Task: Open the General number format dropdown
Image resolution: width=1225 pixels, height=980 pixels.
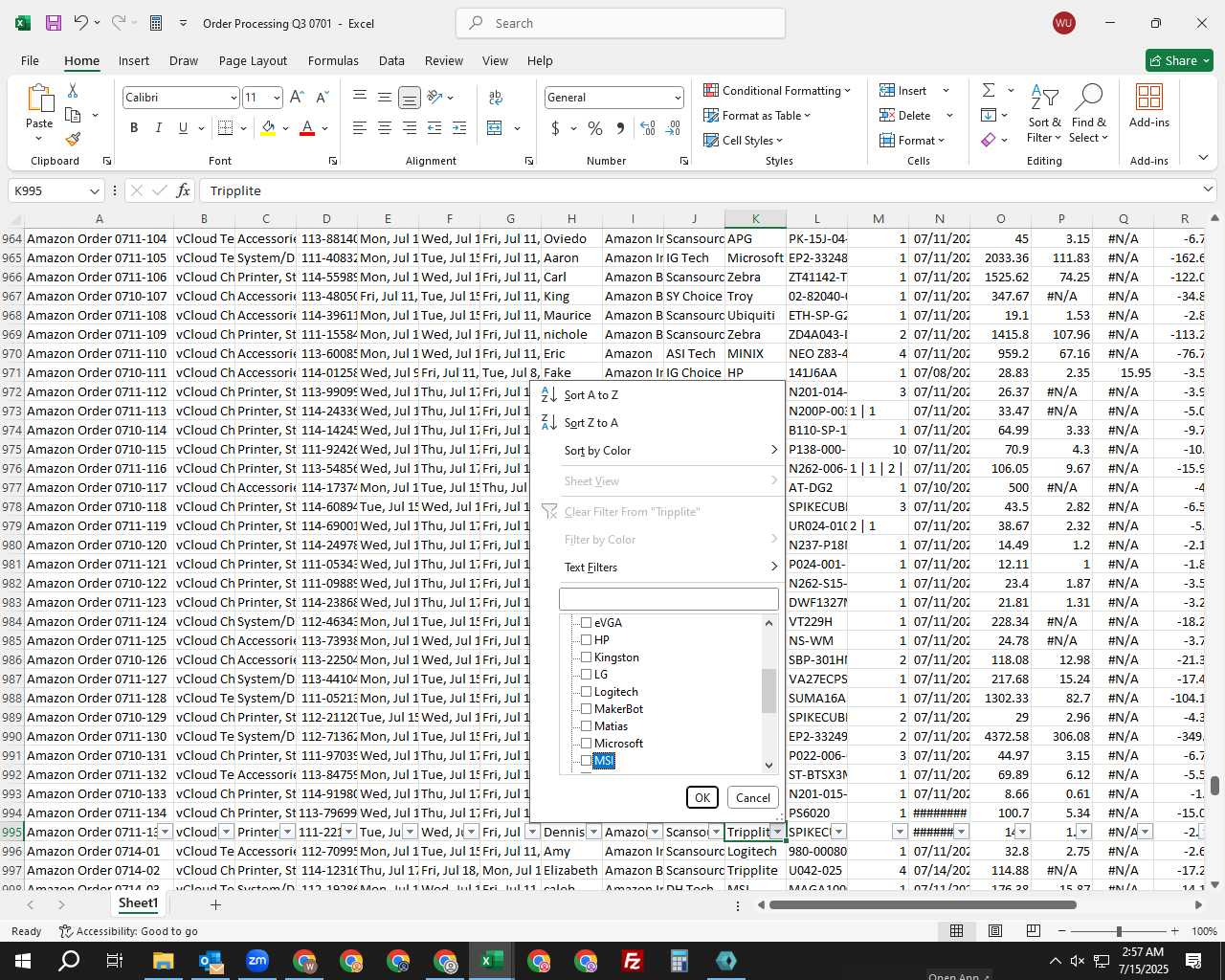Action: [678, 98]
